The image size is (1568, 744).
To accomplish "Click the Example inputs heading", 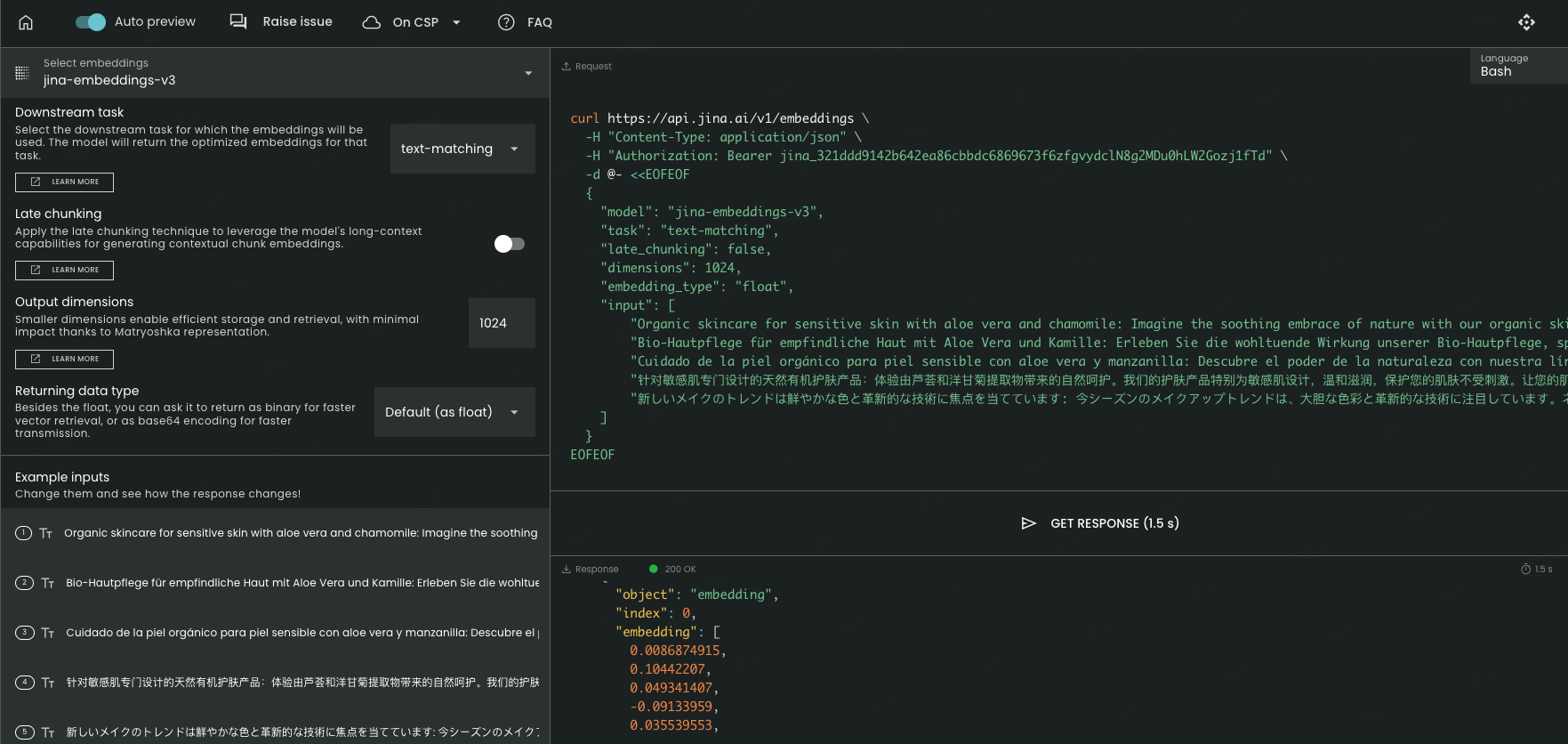I will coord(62,477).
